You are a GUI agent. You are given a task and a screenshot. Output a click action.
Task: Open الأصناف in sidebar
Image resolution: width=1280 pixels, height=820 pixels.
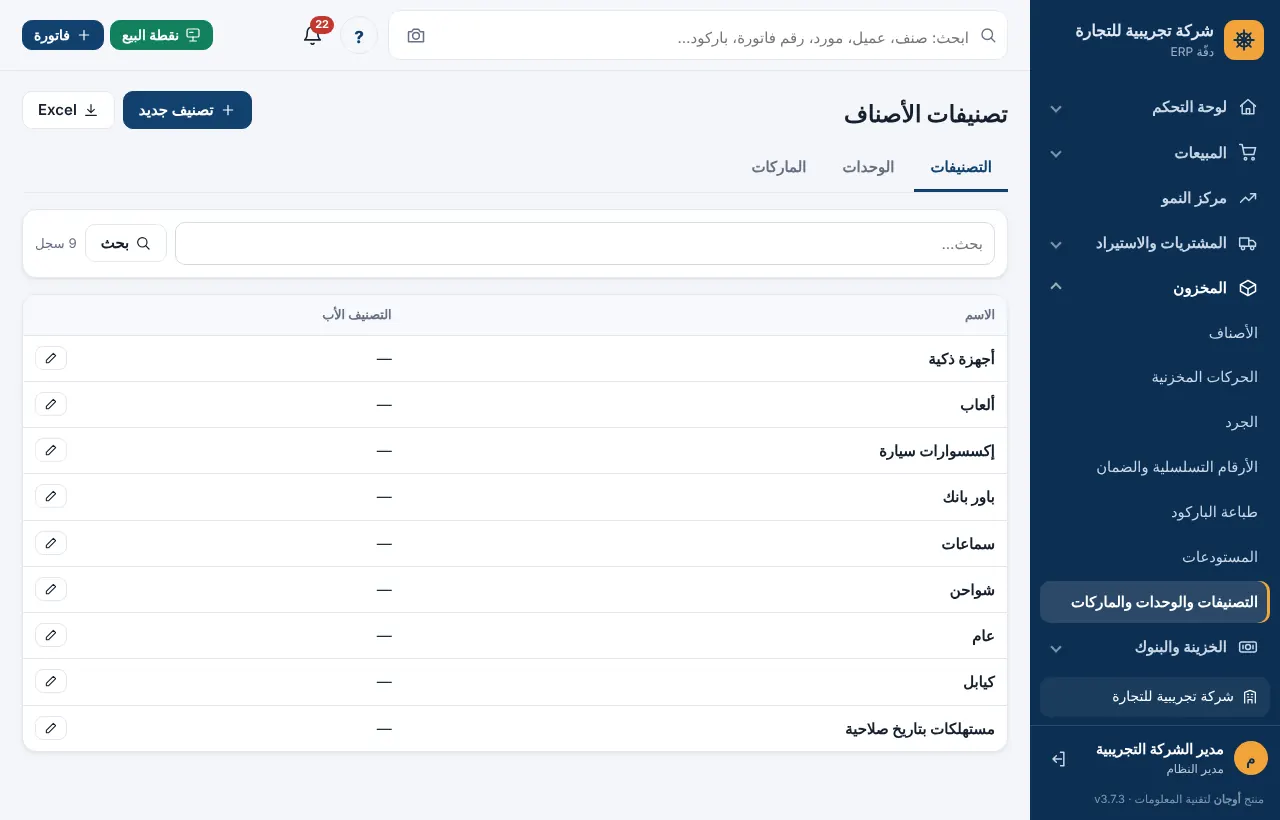1155,332
